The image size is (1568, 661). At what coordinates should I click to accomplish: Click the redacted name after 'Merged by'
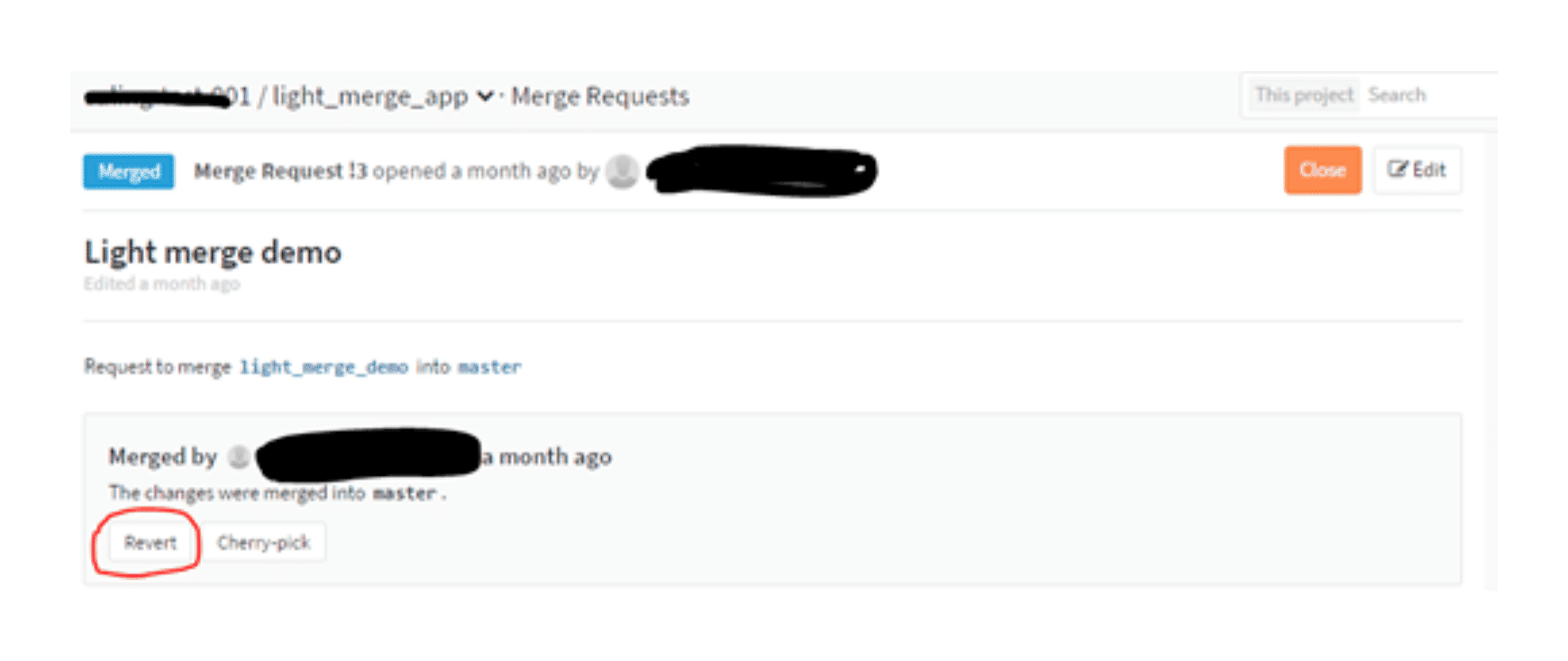point(369,454)
